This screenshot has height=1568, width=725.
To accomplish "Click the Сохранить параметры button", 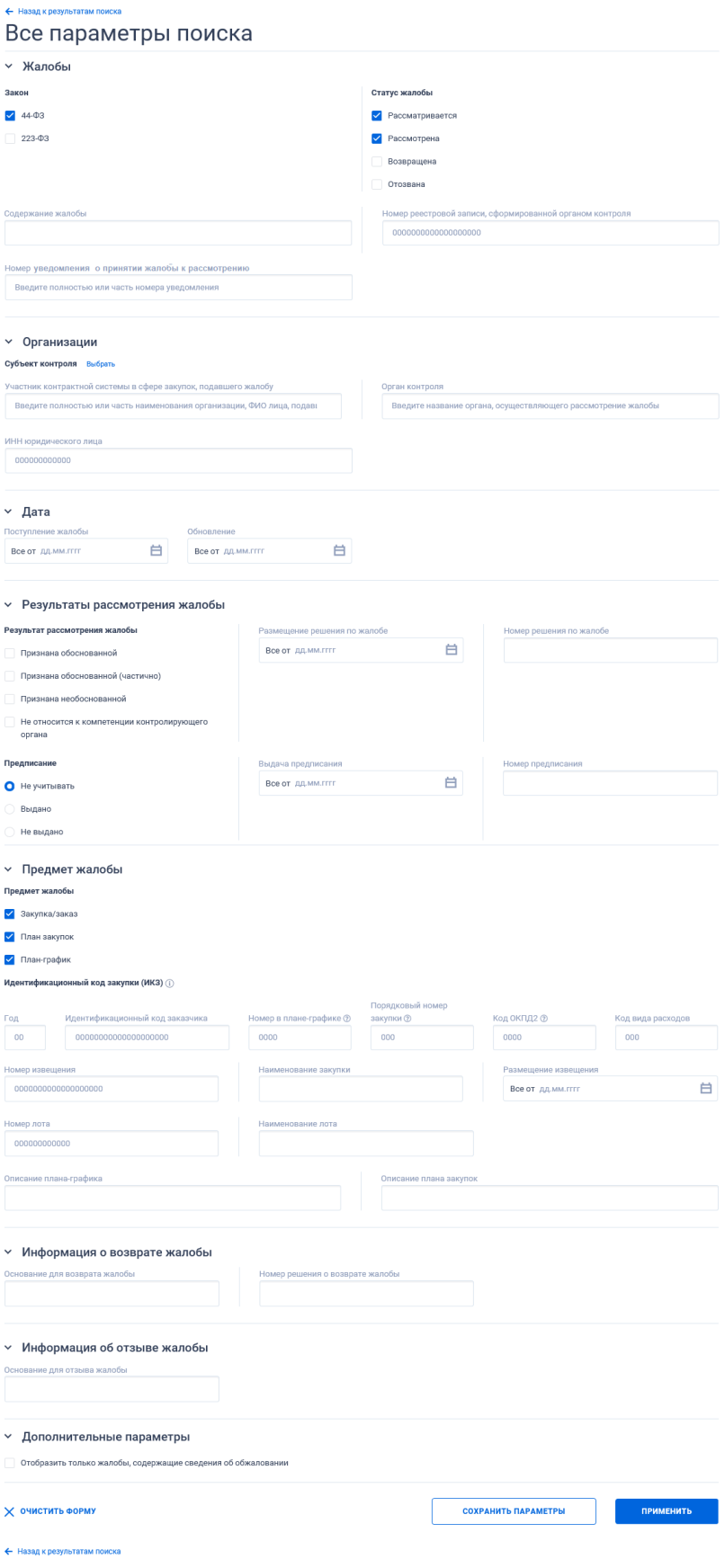I will (x=514, y=1511).
